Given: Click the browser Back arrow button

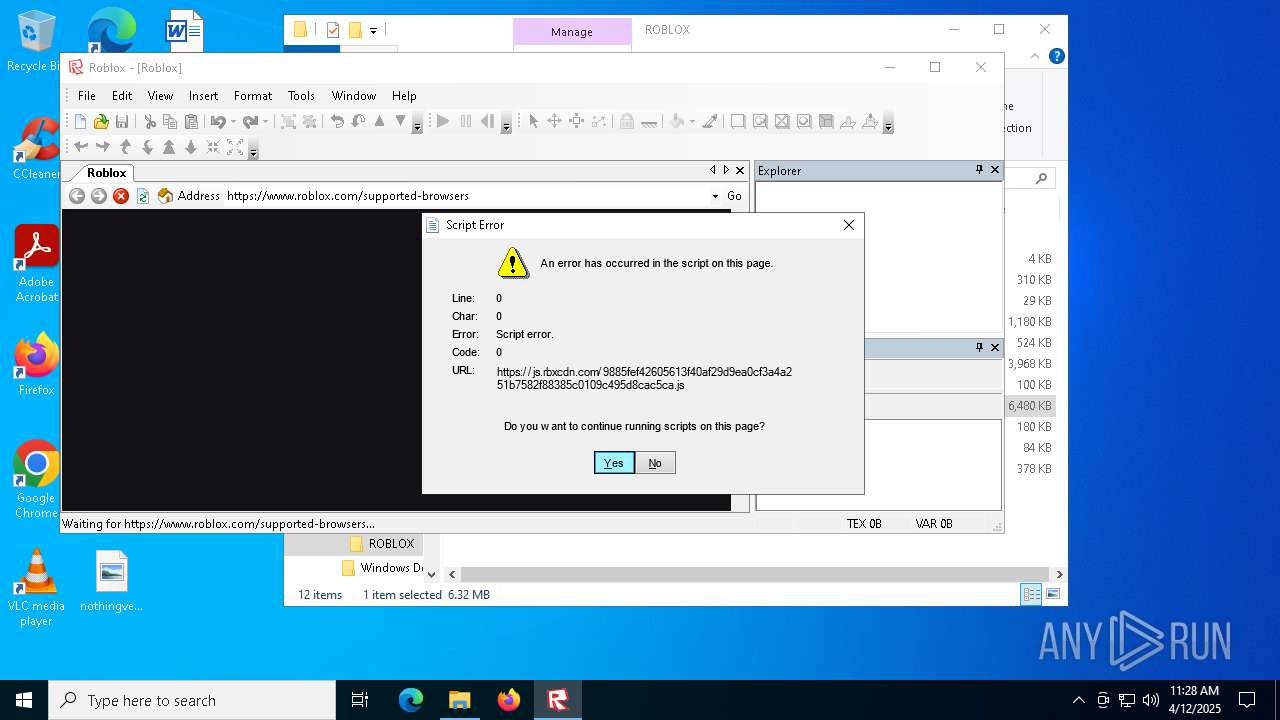Looking at the screenshot, I should [77, 196].
